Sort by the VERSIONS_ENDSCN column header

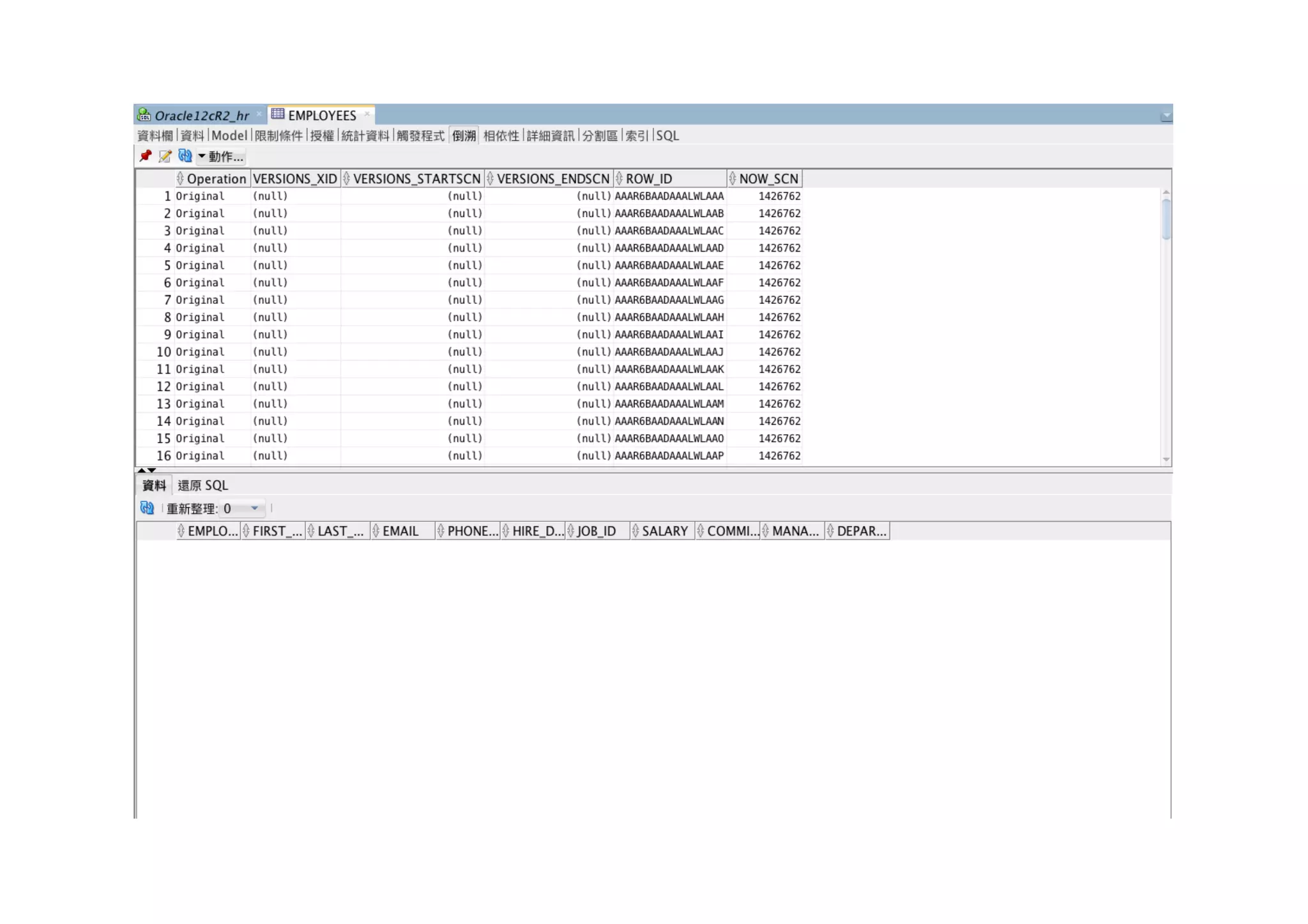point(549,179)
